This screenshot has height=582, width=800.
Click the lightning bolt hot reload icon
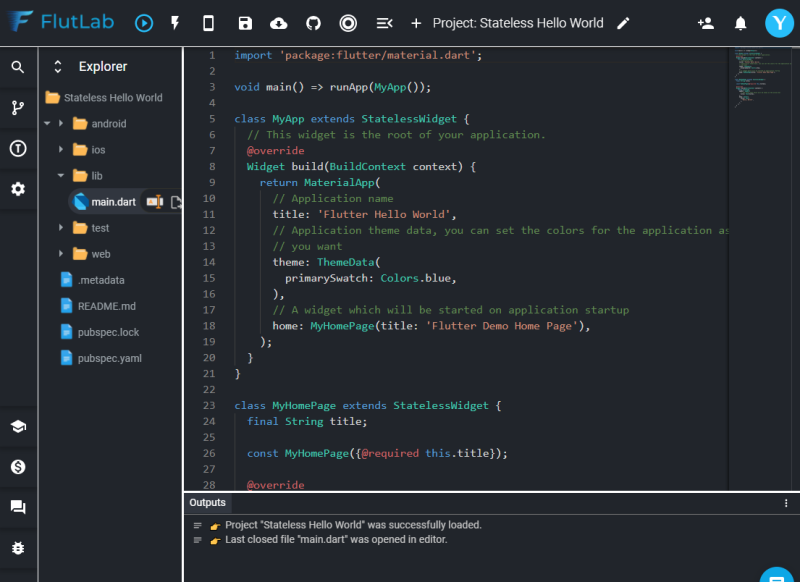tap(175, 23)
